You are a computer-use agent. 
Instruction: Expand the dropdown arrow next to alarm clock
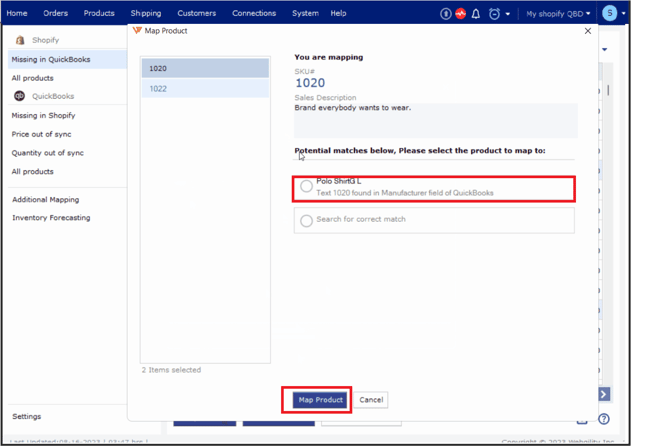508,14
